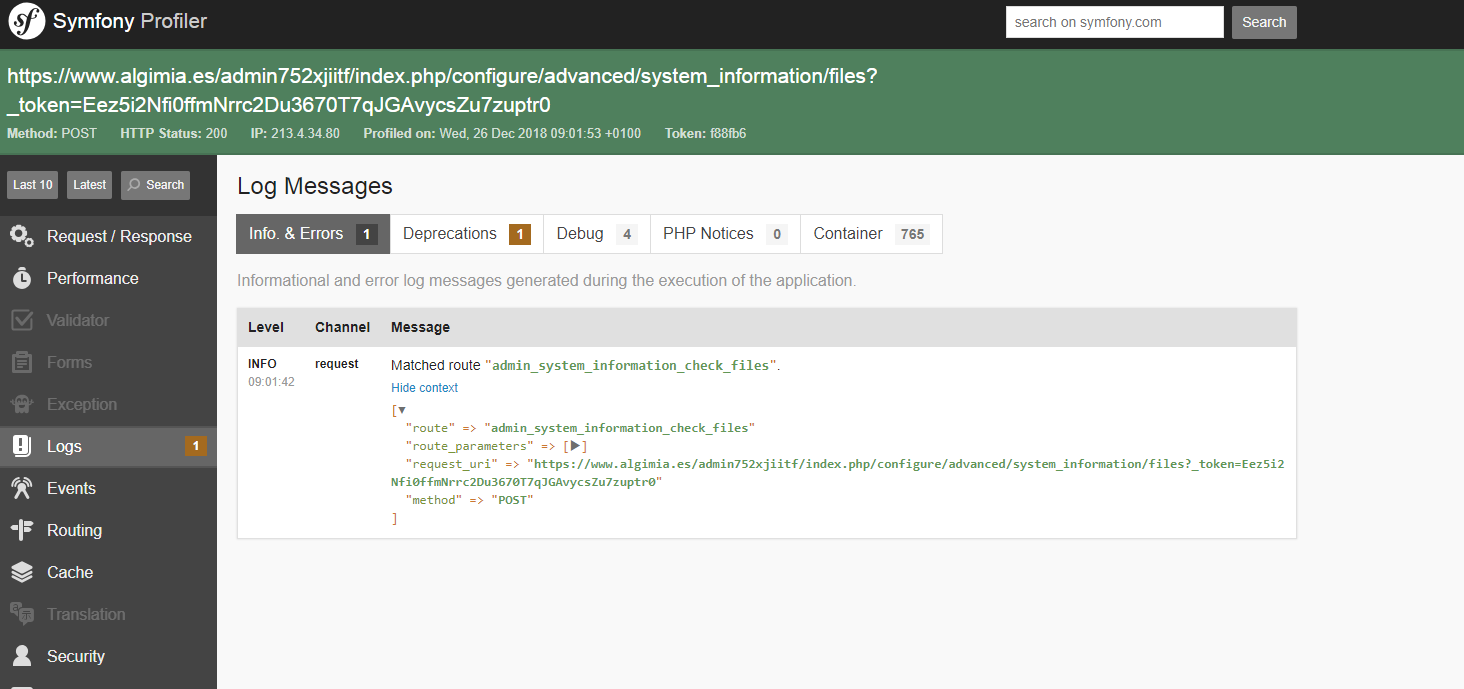Collapse the context array triangle
The height and width of the screenshot is (689, 1464).
[x=401, y=410]
